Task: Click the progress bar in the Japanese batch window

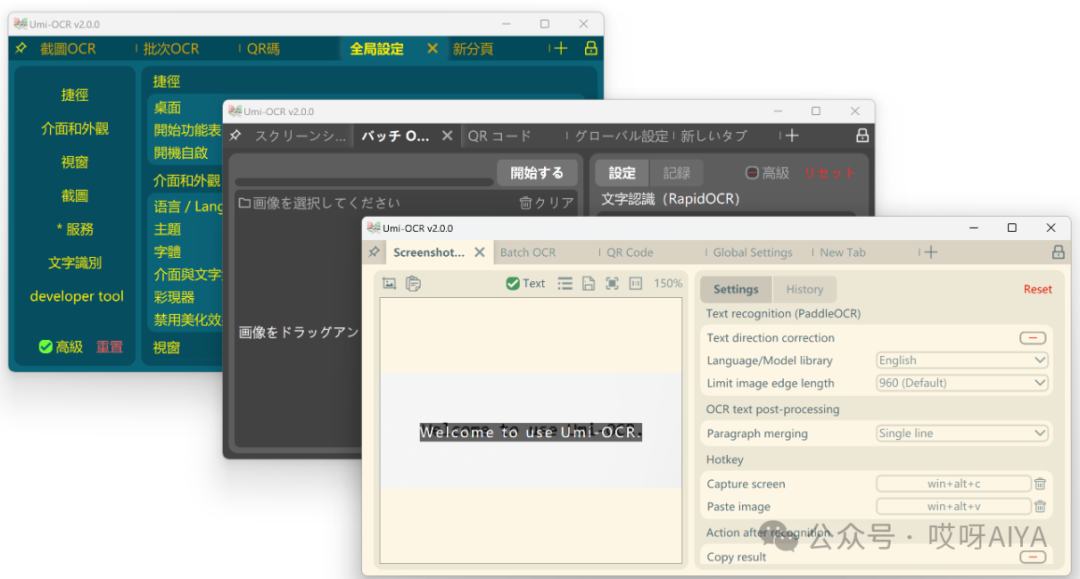Action: [364, 182]
